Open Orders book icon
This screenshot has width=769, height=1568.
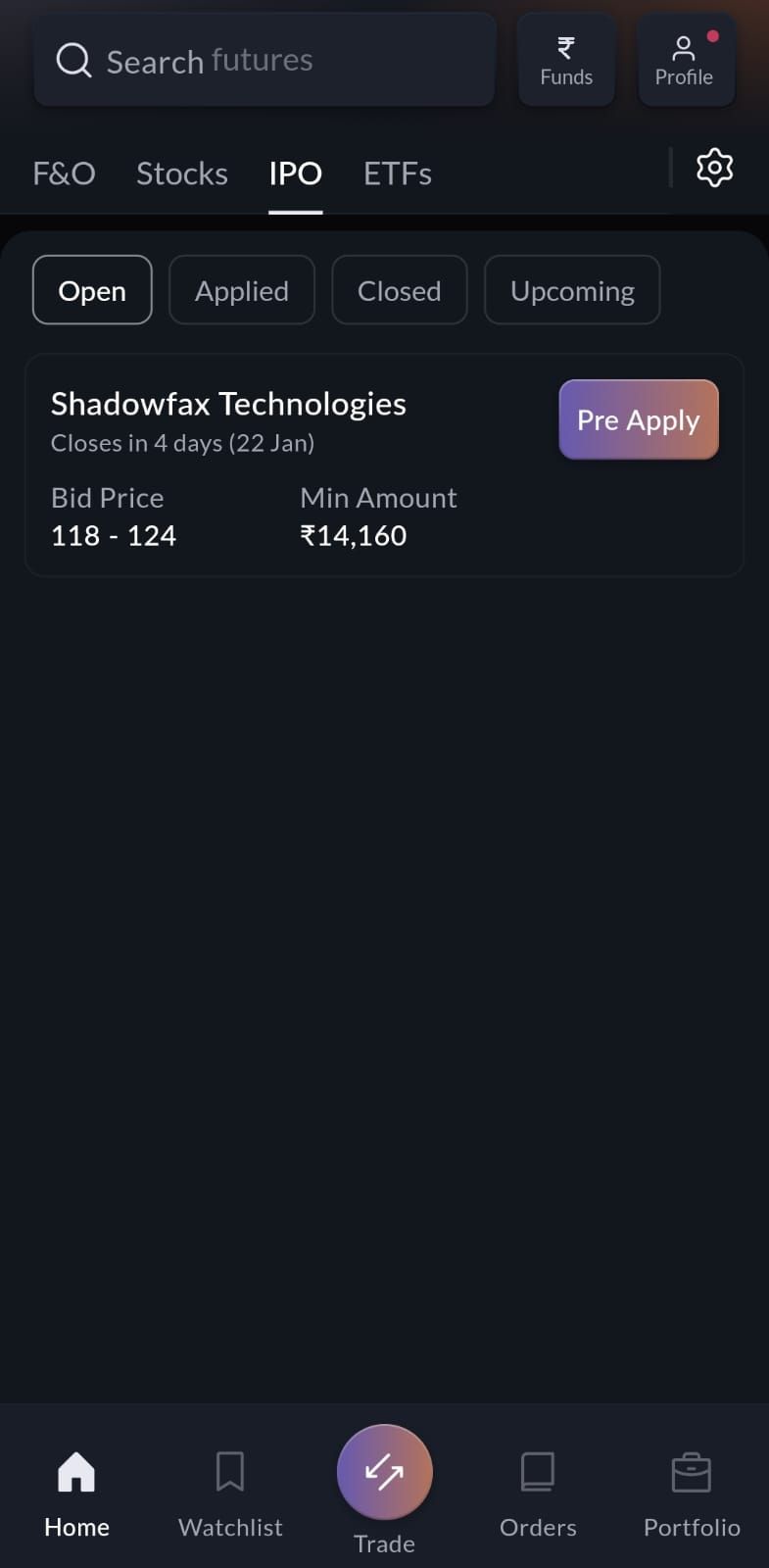pyautogui.click(x=538, y=1472)
